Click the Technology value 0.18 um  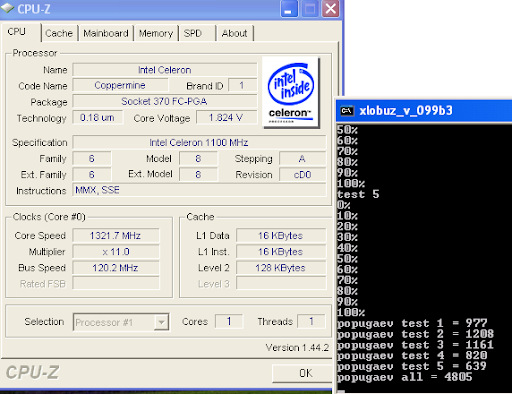[x=97, y=117]
